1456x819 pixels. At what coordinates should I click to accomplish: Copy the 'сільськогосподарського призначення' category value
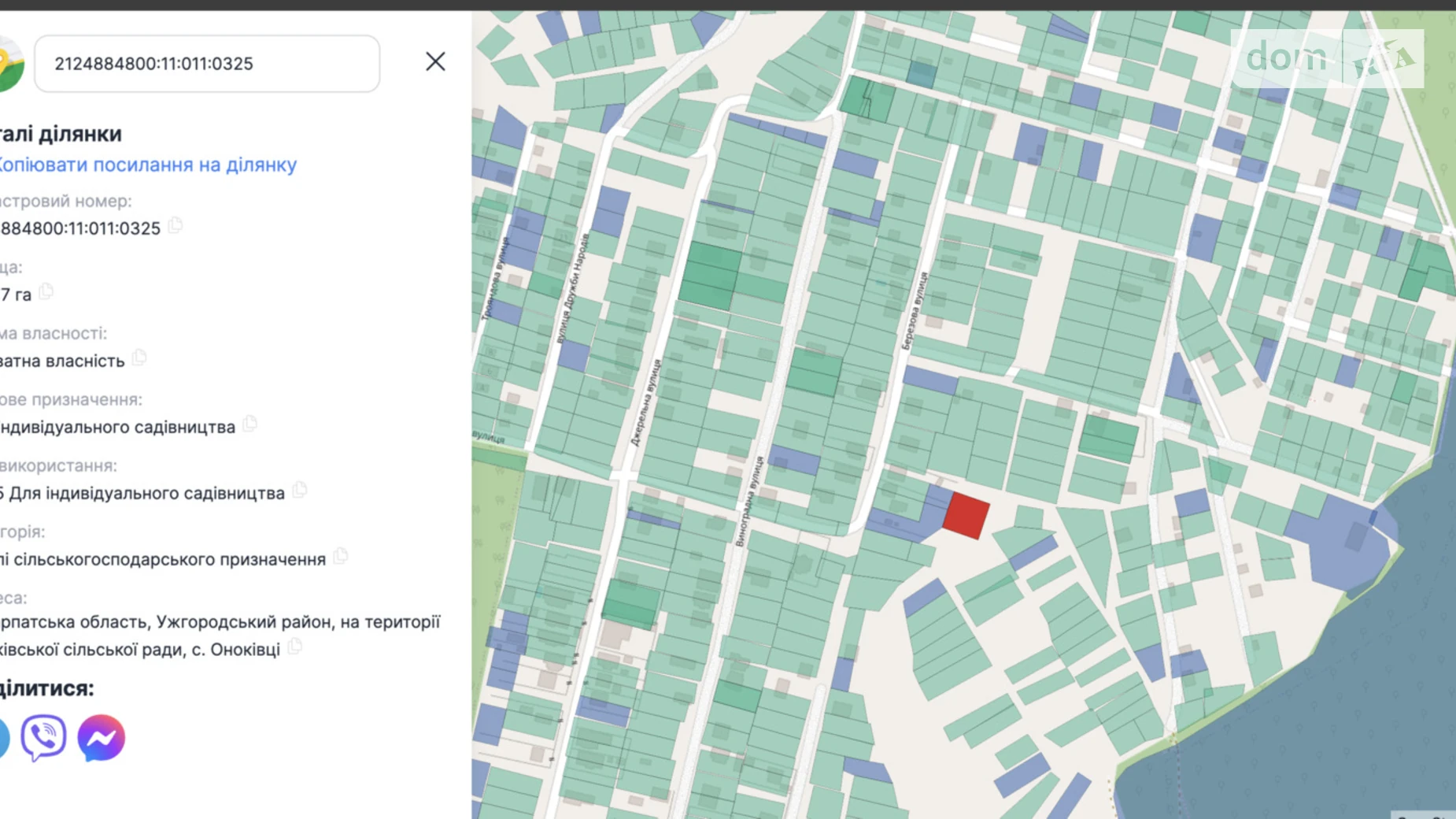pos(340,558)
